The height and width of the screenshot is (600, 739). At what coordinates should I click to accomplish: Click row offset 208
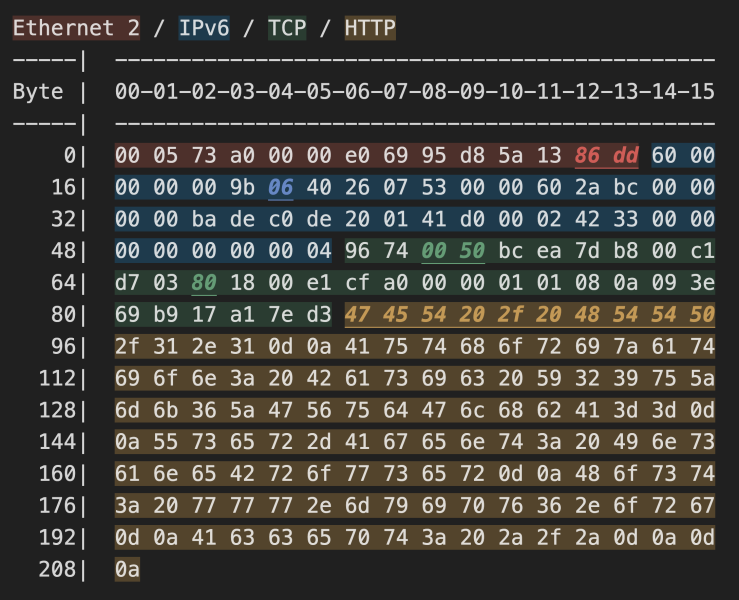coord(57,569)
